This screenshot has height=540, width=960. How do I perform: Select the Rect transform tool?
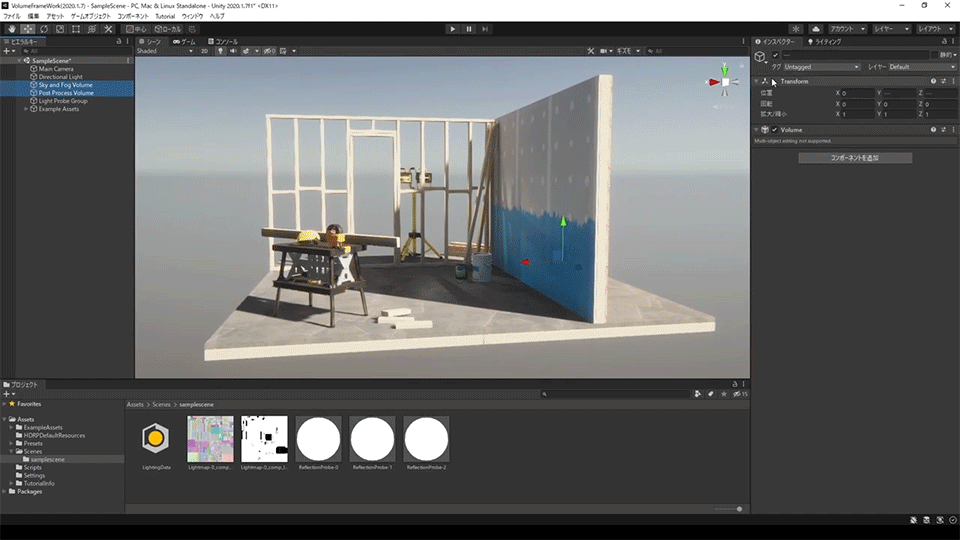[x=76, y=29]
